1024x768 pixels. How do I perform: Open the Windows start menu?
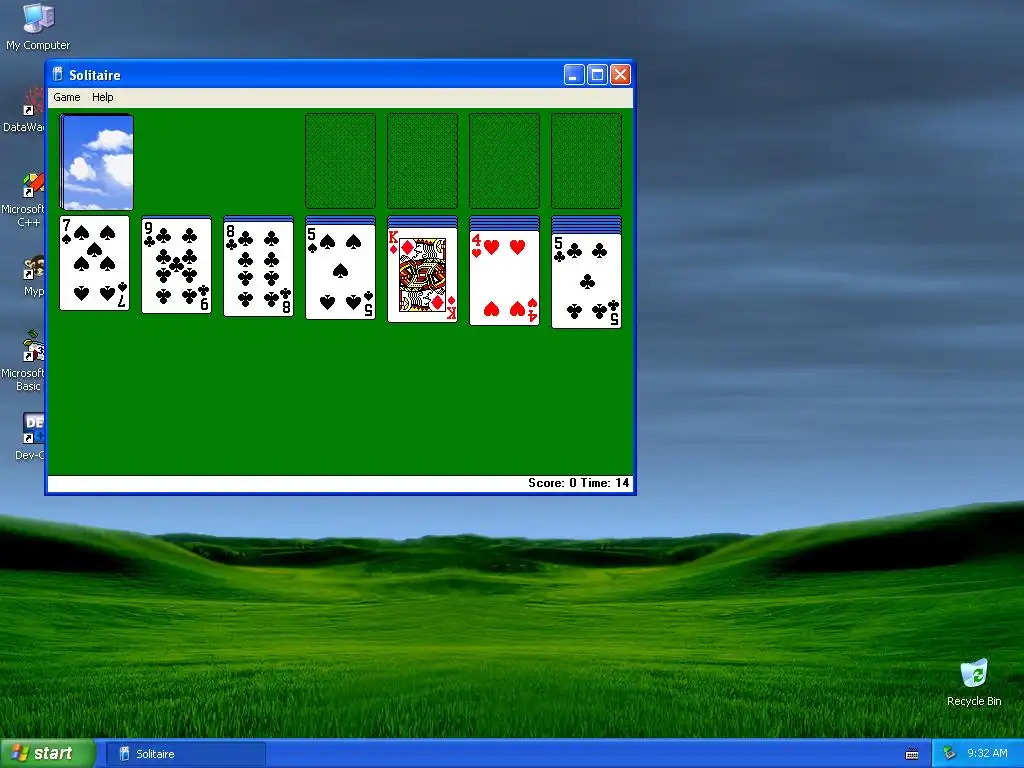coord(48,754)
